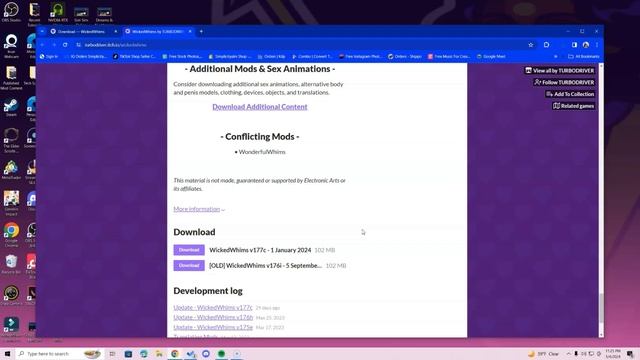The image size is (640, 360).
Task: Click the site information icon in address bar
Action: tap(78, 45)
